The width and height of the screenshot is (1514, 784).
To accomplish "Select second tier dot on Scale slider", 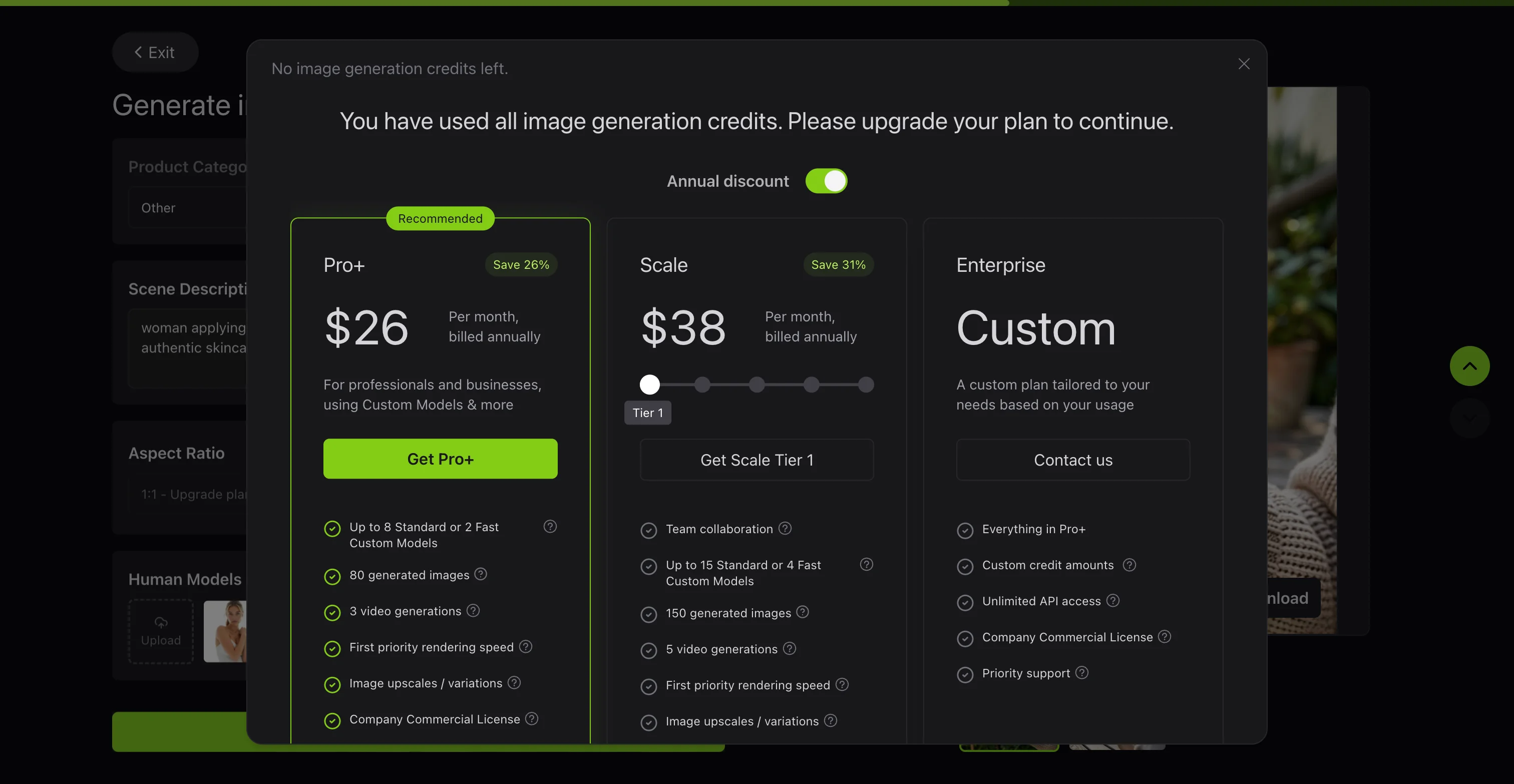I will [x=702, y=384].
